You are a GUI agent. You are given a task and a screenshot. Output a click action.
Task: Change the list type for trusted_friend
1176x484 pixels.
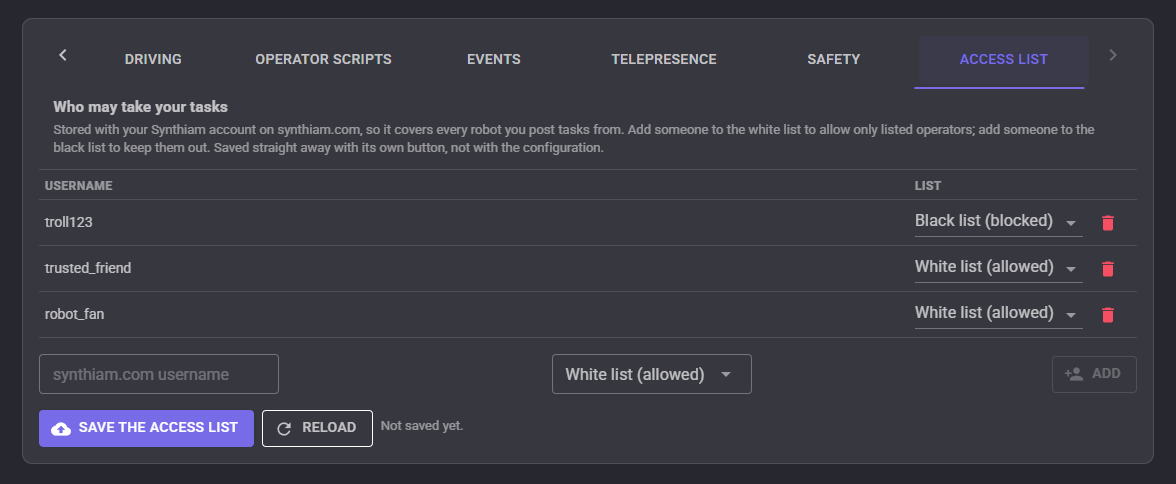tap(998, 268)
